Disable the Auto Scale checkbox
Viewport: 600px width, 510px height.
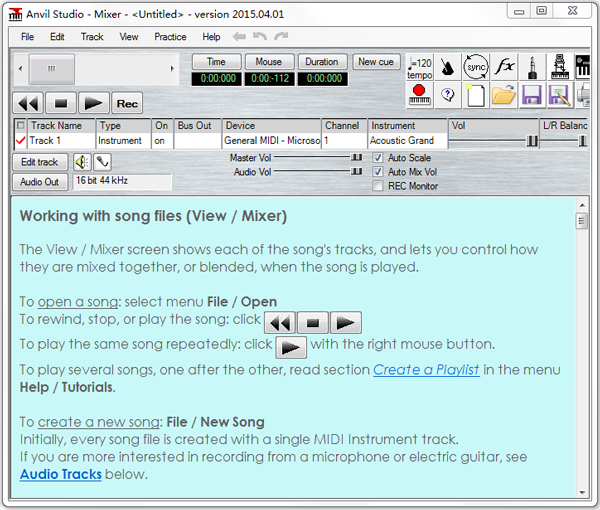(x=377, y=158)
